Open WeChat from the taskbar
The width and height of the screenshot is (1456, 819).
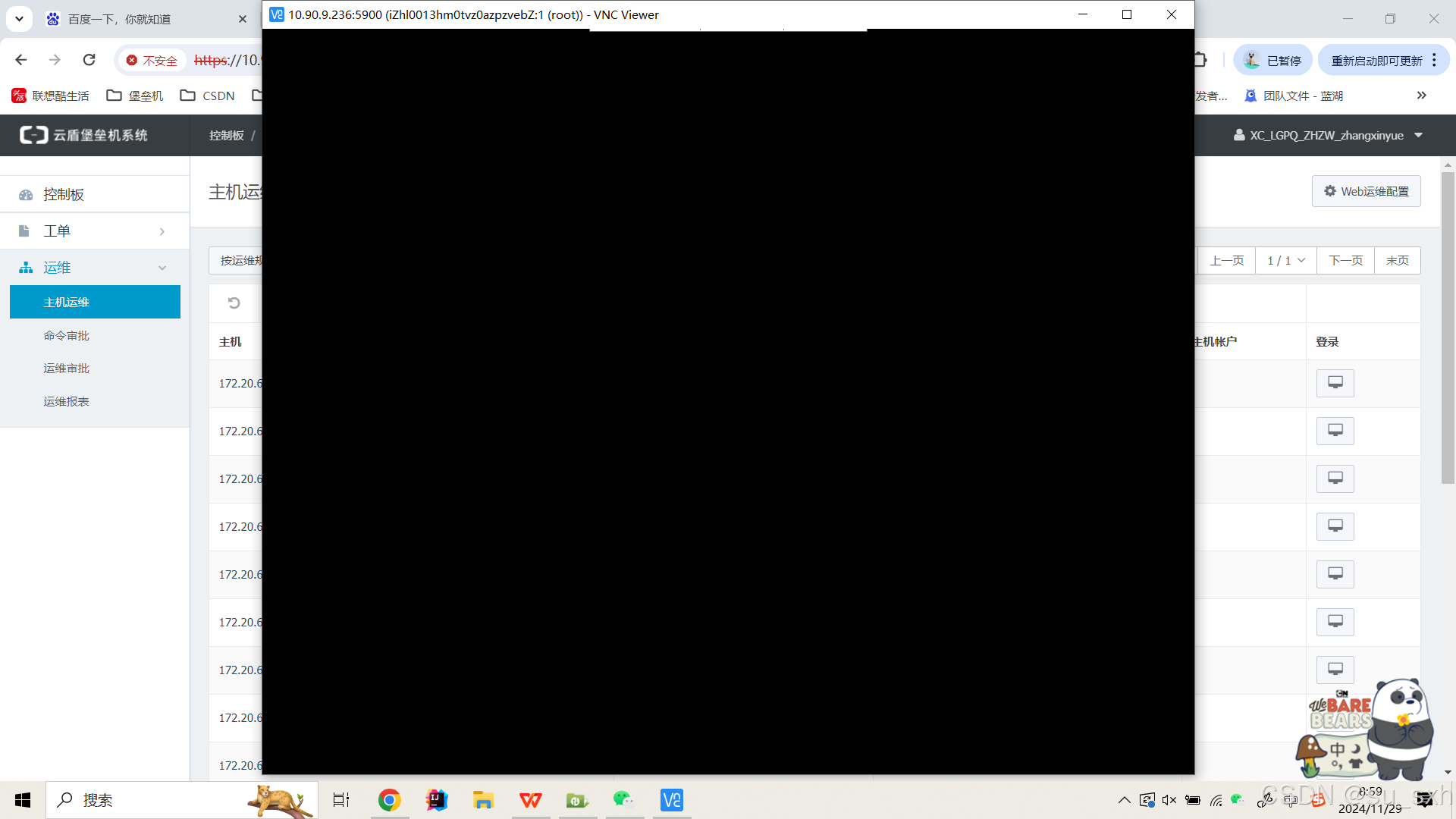pos(623,800)
